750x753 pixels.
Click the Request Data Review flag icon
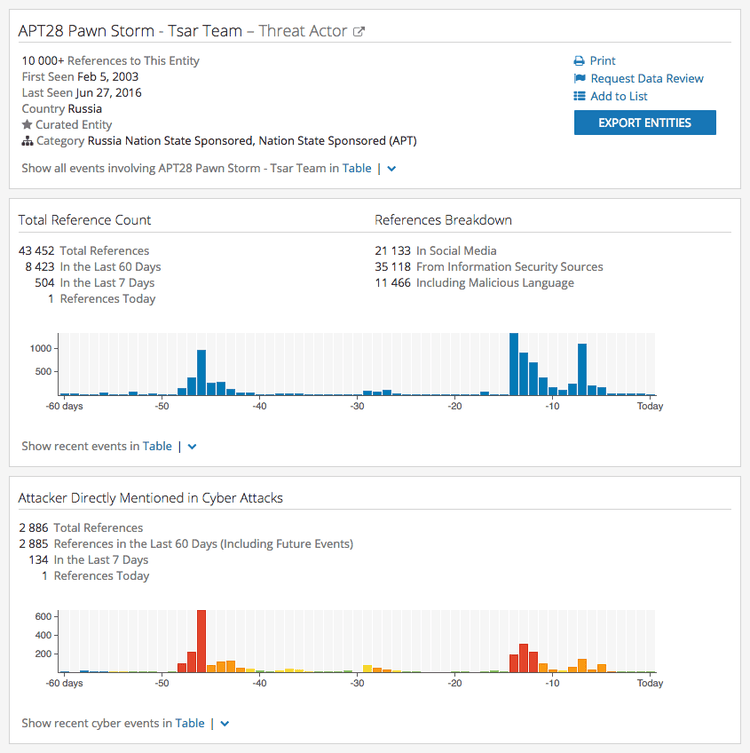(x=579, y=79)
